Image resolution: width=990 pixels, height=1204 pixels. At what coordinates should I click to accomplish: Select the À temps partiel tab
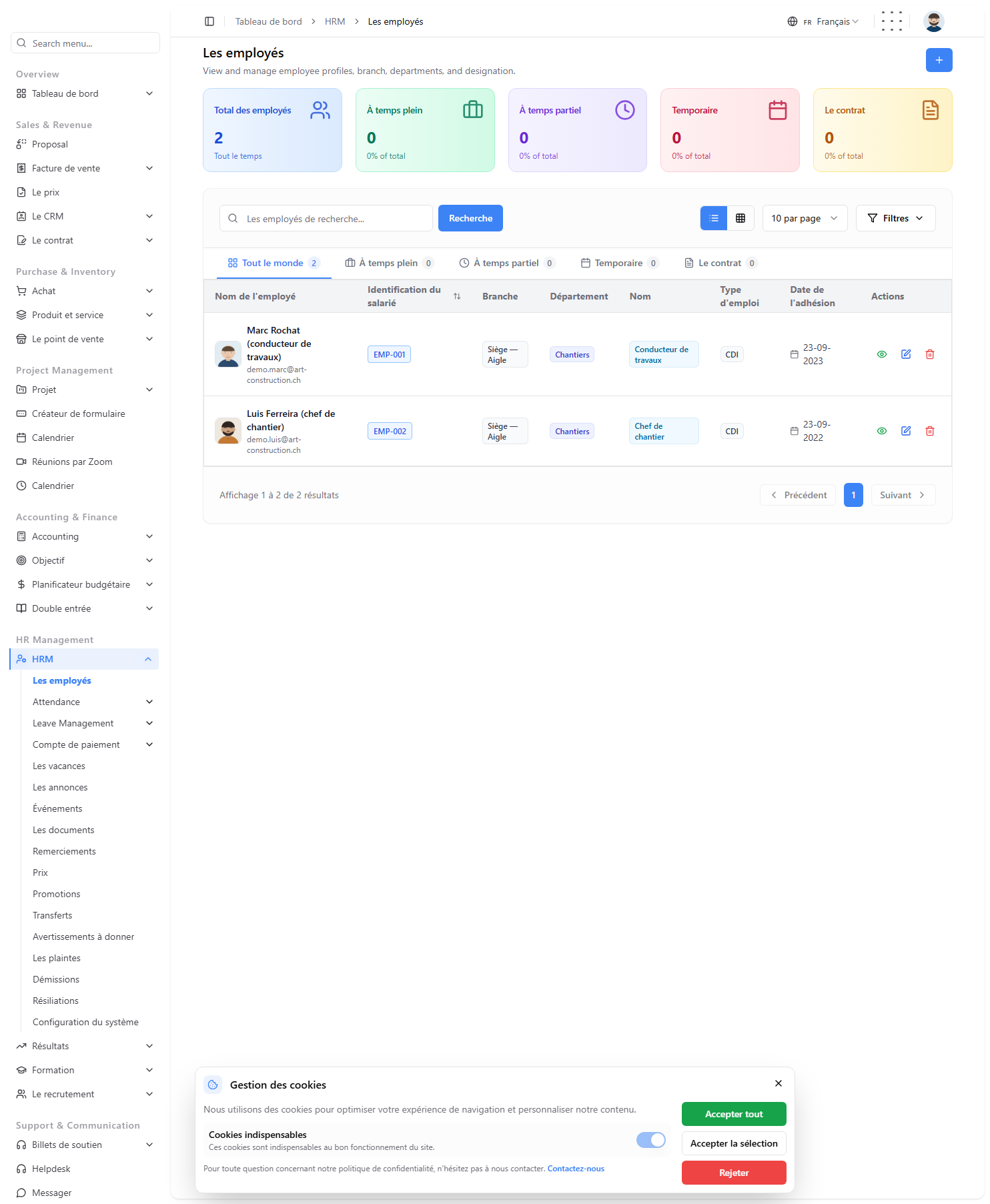507,263
